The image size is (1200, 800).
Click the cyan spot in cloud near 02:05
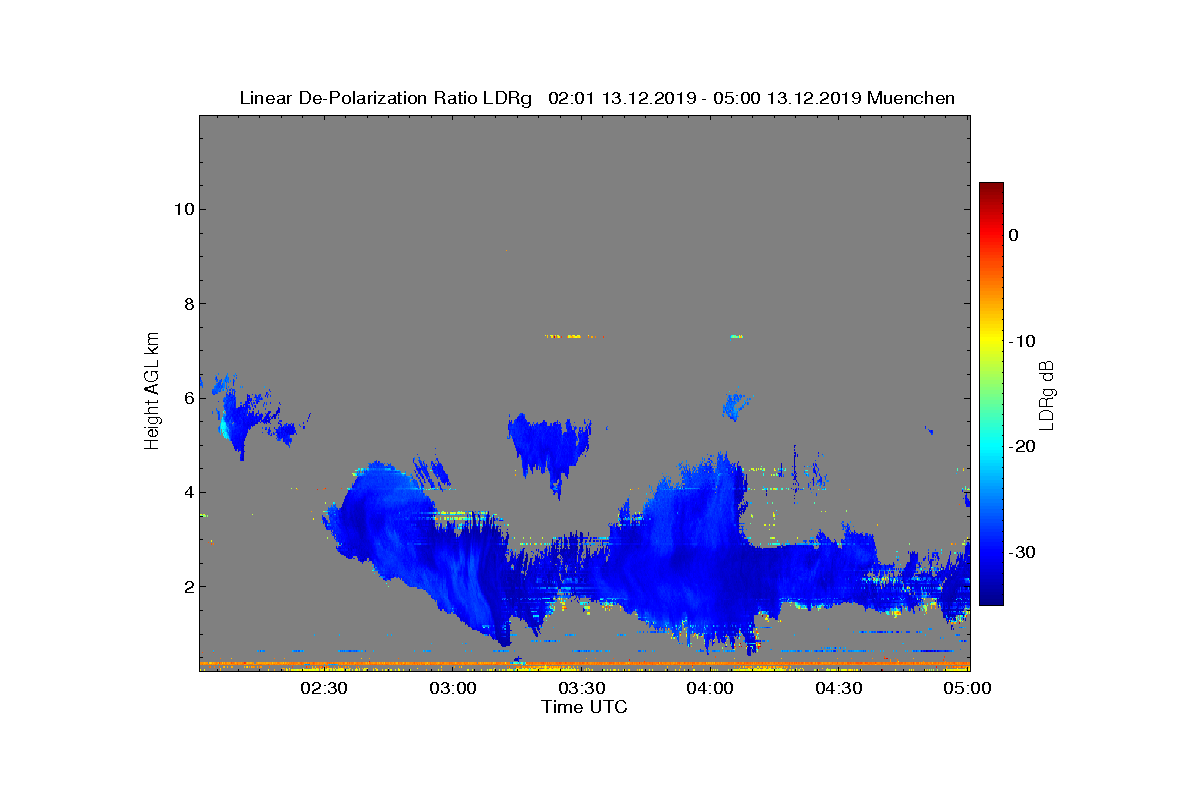[x=225, y=430]
